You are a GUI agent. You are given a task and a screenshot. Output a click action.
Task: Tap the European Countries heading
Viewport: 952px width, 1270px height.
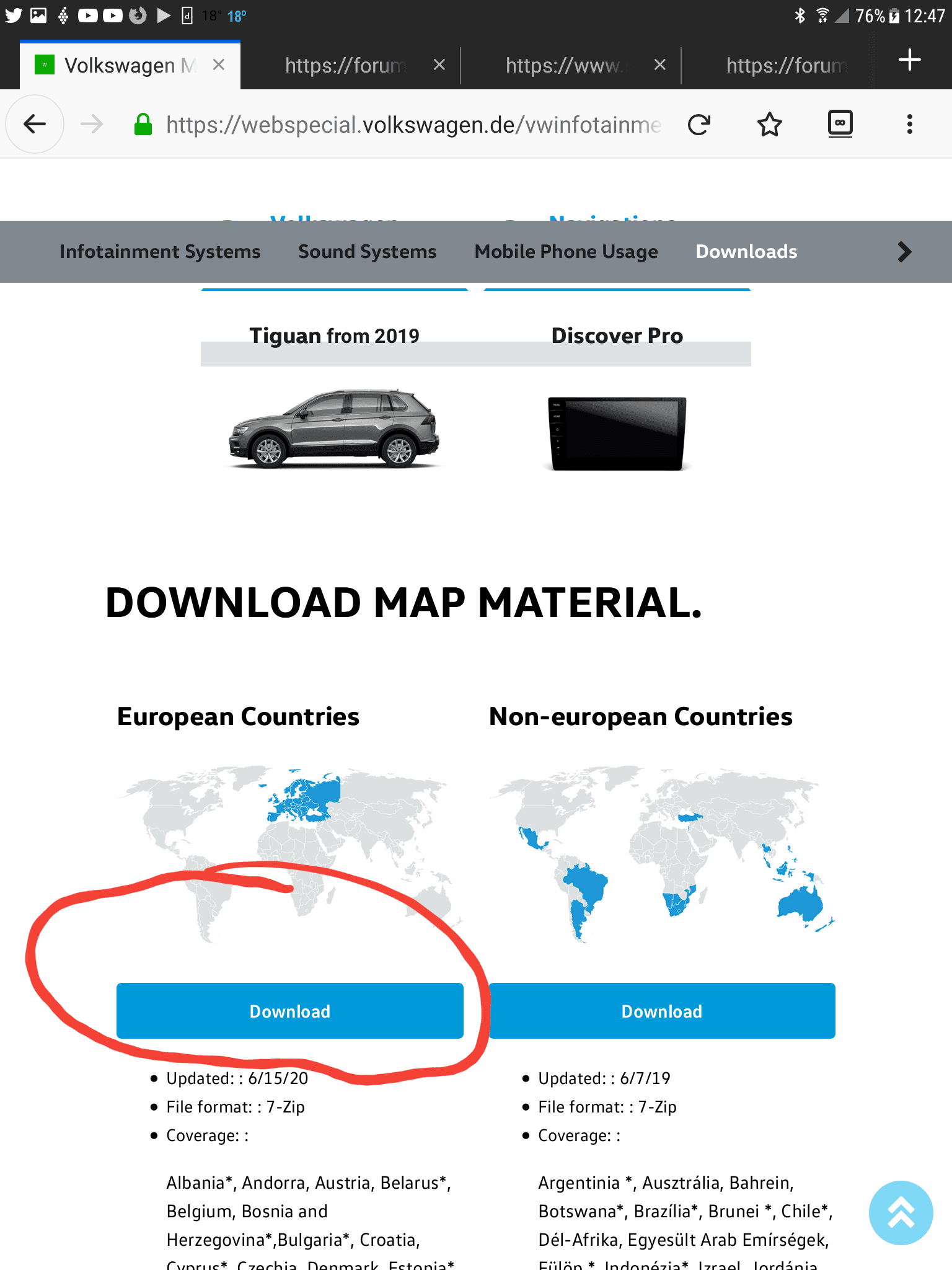(238, 716)
